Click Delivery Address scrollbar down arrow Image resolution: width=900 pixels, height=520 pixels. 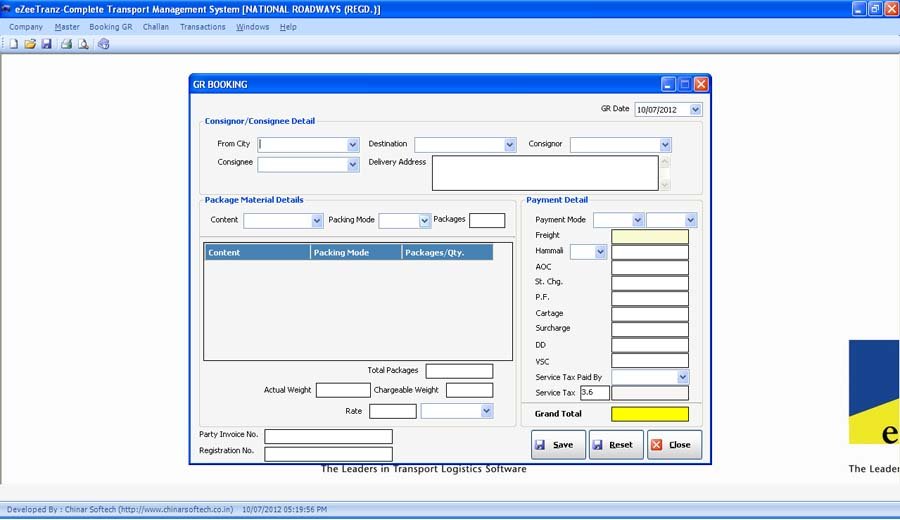pyautogui.click(x=665, y=184)
